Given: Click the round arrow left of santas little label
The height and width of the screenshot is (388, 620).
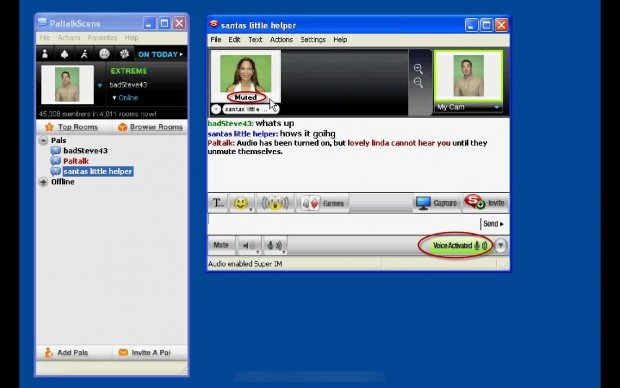Looking at the screenshot, I should tap(216, 109).
